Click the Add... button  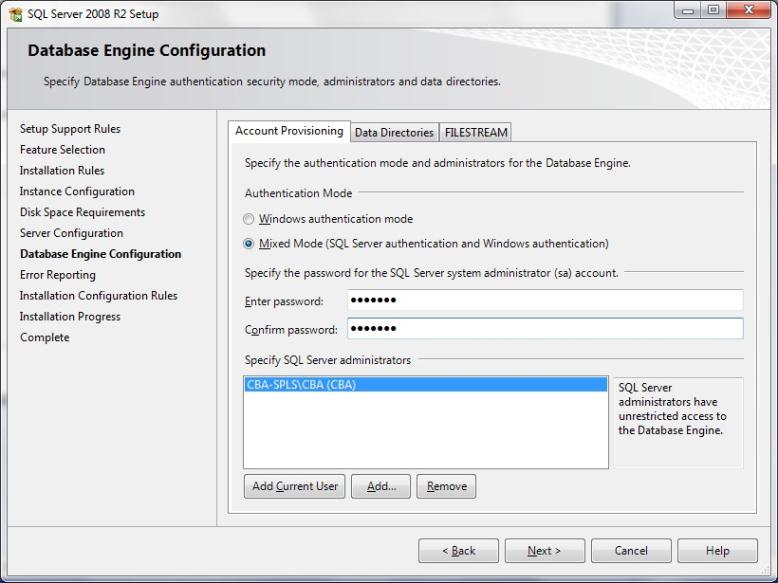381,486
